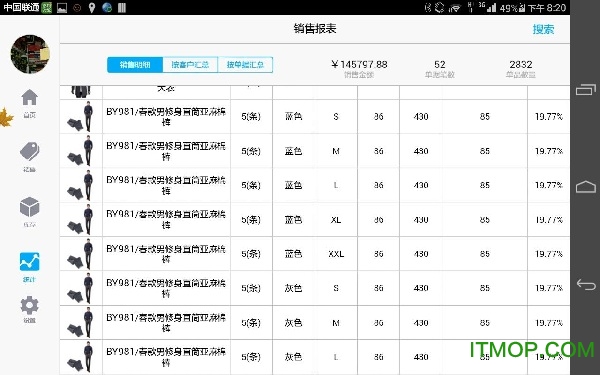600x375 pixels.
Task: Click the M size cell in 灰色 row
Action: pos(336,323)
